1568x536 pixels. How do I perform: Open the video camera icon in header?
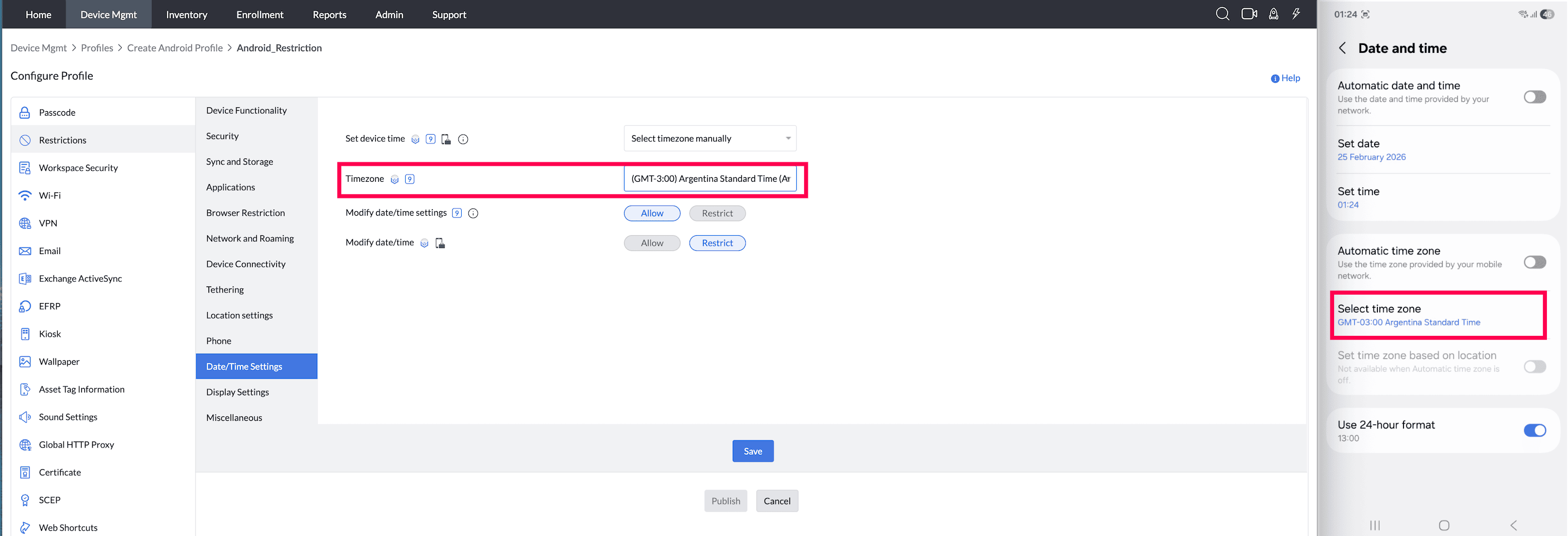pos(1249,14)
